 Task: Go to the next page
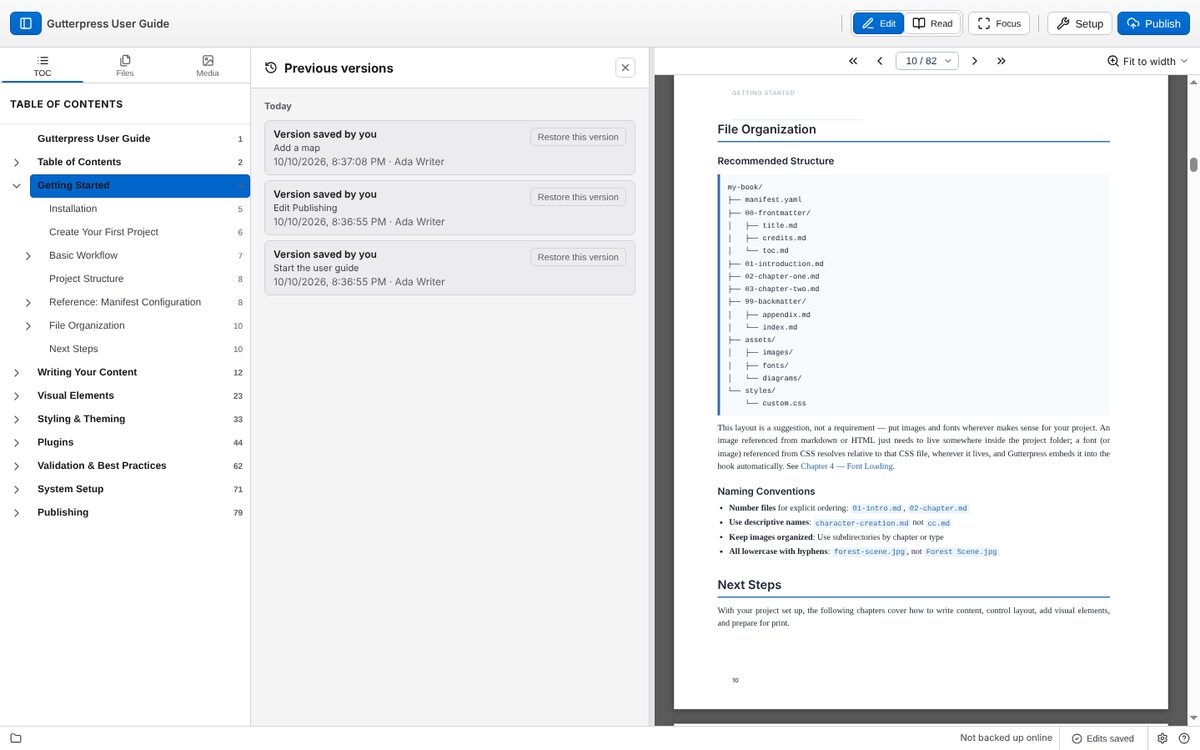pyautogui.click(x=975, y=61)
